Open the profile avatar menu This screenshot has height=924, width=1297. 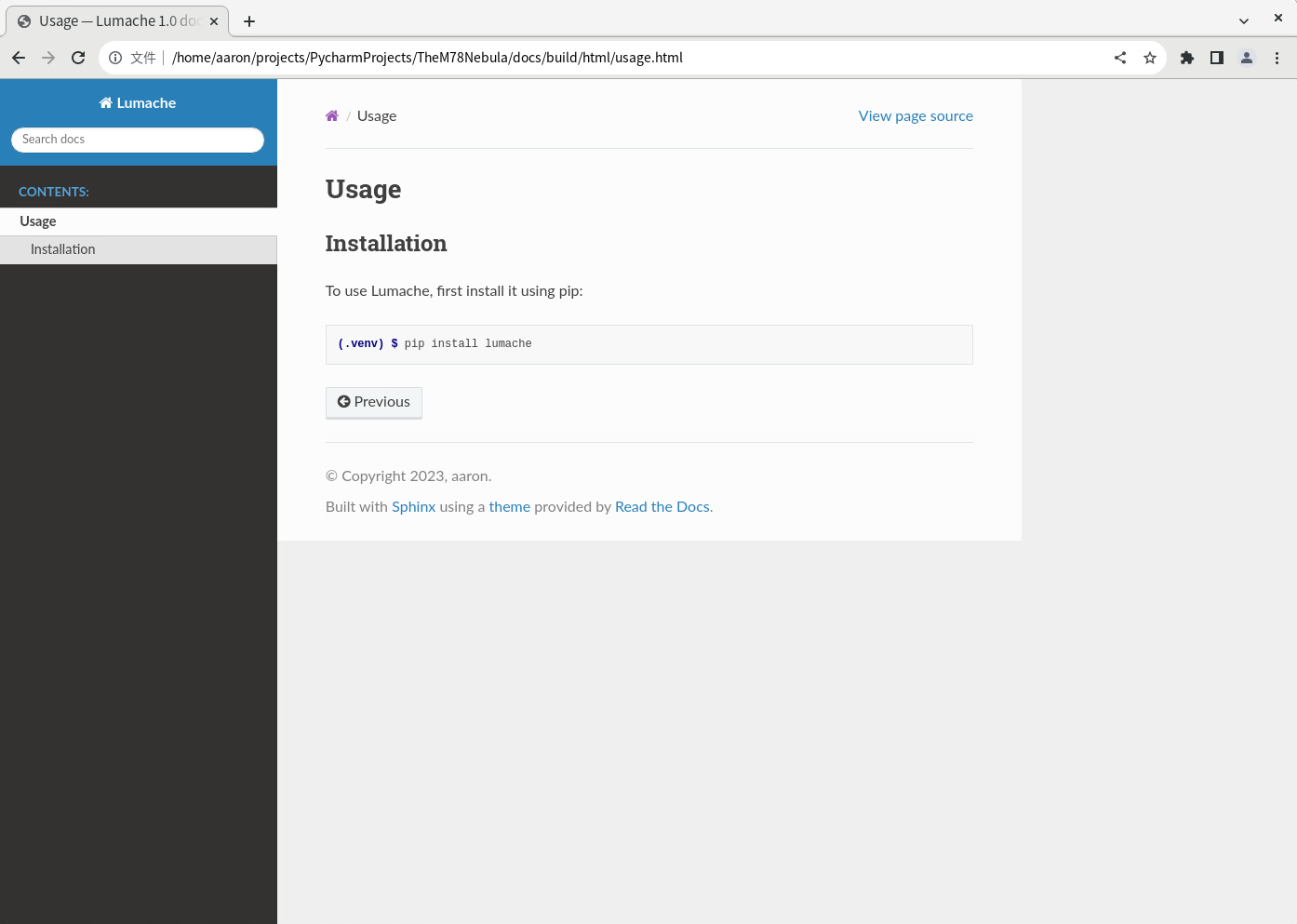[x=1247, y=58]
